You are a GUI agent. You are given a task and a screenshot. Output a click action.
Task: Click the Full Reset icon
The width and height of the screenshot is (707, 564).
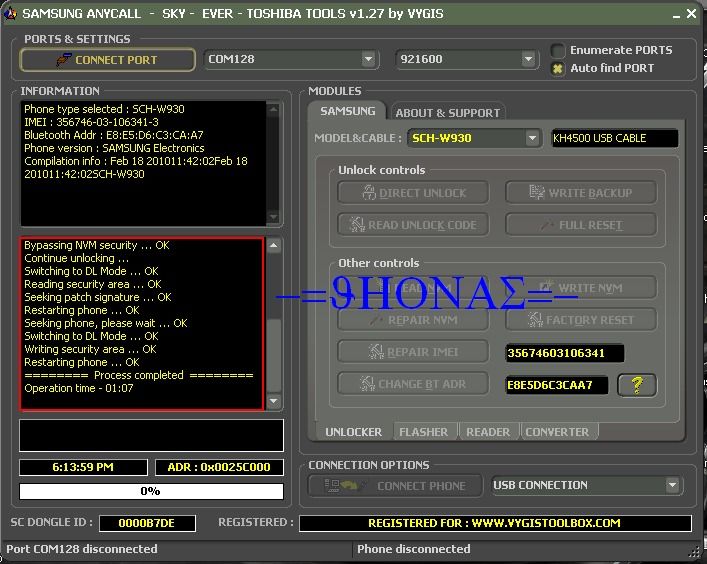coord(546,225)
